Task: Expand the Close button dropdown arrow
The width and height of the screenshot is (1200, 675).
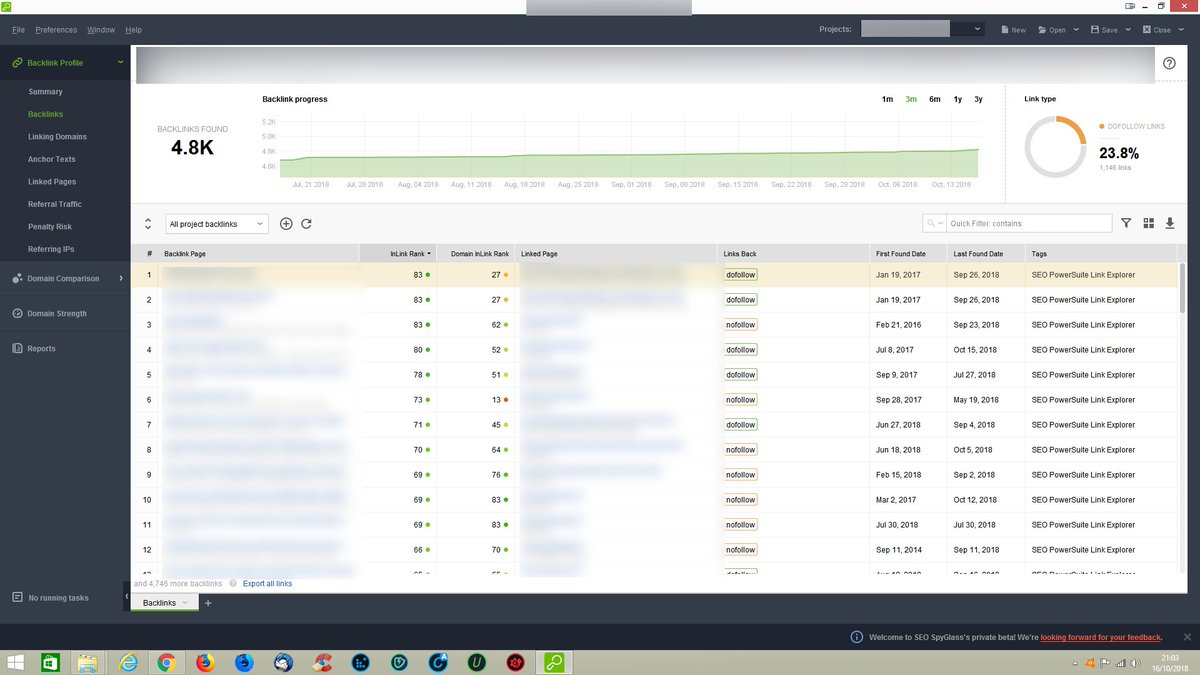Action: pos(1181,30)
